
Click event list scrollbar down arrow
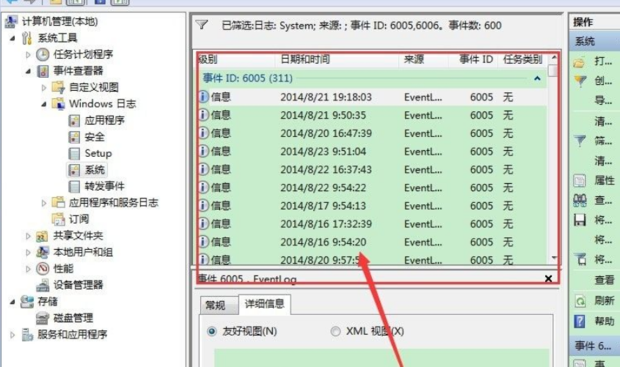[x=554, y=258]
